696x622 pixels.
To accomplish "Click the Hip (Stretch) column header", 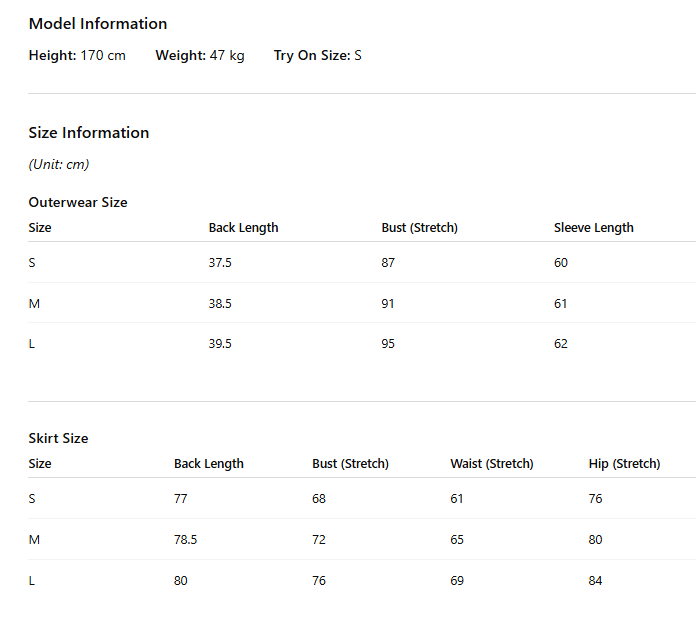I will click(x=624, y=464).
